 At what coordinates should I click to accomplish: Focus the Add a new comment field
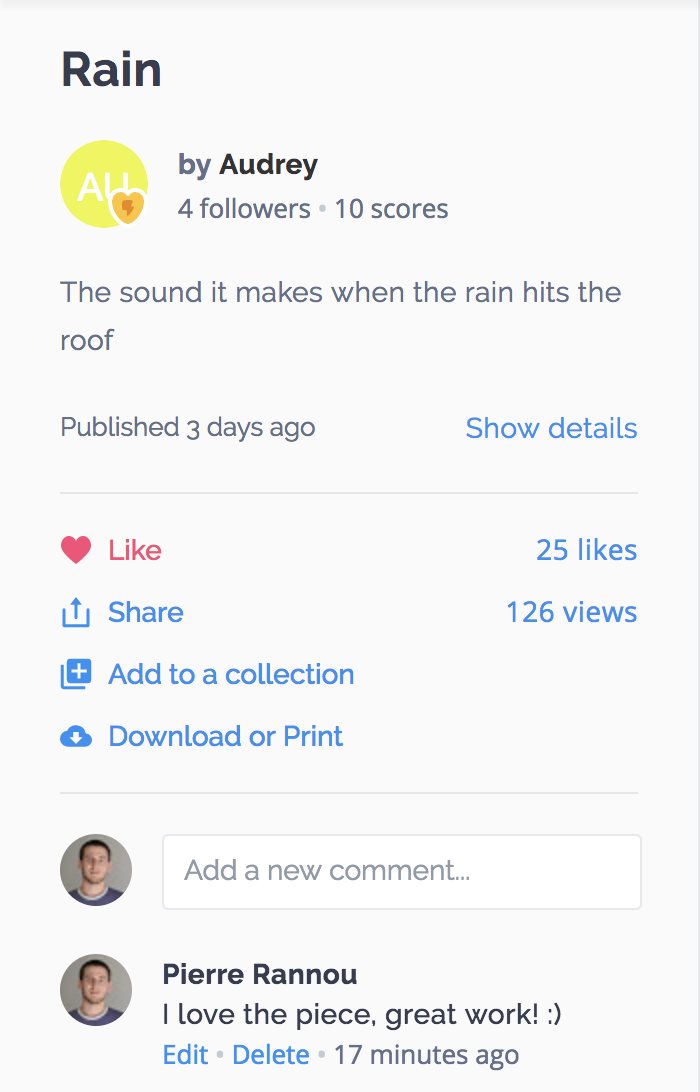402,872
